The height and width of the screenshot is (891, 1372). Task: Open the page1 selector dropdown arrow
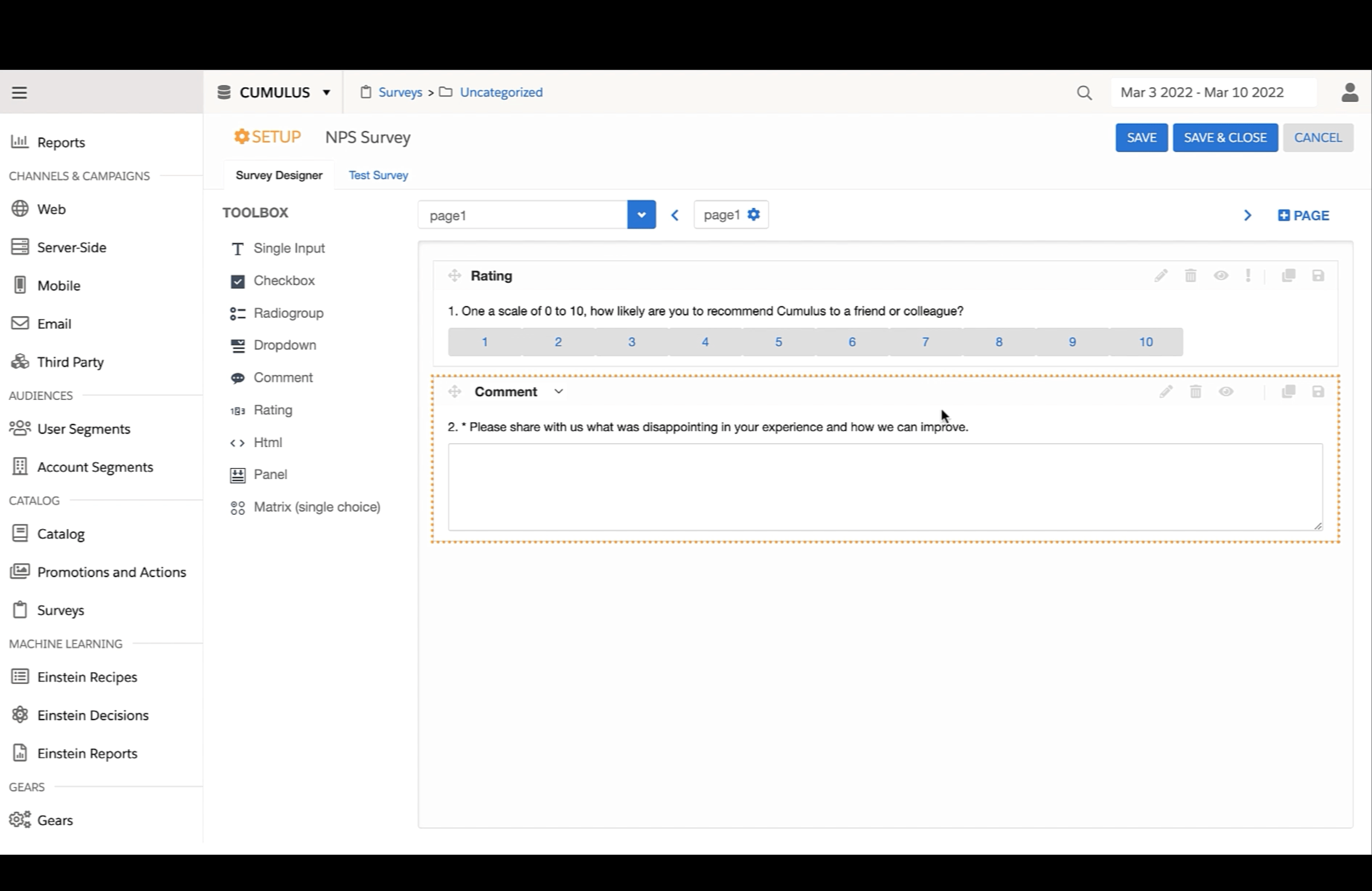click(x=641, y=215)
